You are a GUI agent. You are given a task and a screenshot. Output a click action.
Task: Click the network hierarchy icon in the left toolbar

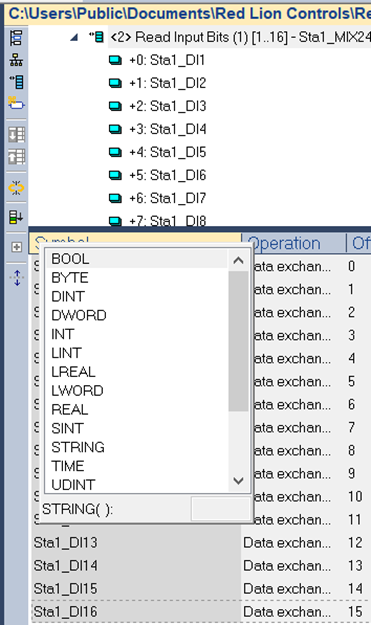pyautogui.click(x=16, y=61)
